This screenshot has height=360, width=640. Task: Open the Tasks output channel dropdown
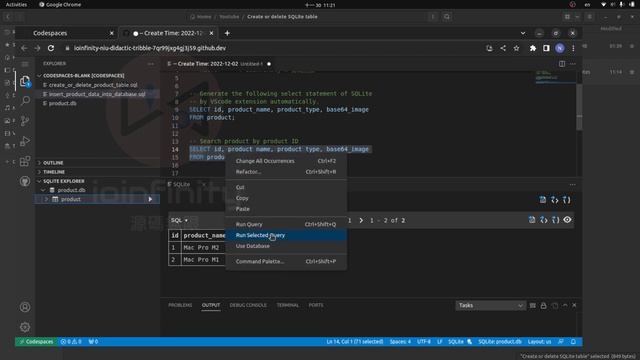[490, 305]
